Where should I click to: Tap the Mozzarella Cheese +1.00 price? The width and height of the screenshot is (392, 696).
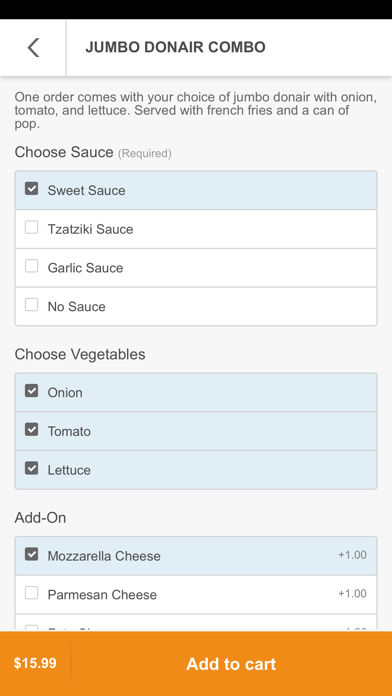point(352,555)
